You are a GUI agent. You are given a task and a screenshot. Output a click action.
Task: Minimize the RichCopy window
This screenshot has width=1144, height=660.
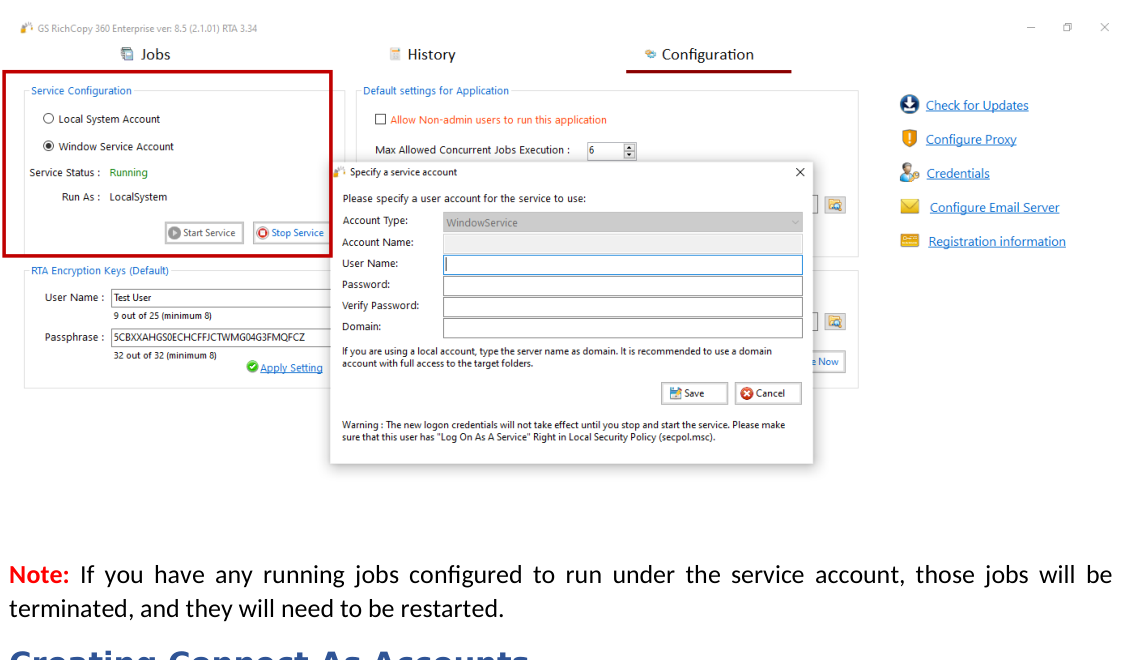click(1031, 28)
